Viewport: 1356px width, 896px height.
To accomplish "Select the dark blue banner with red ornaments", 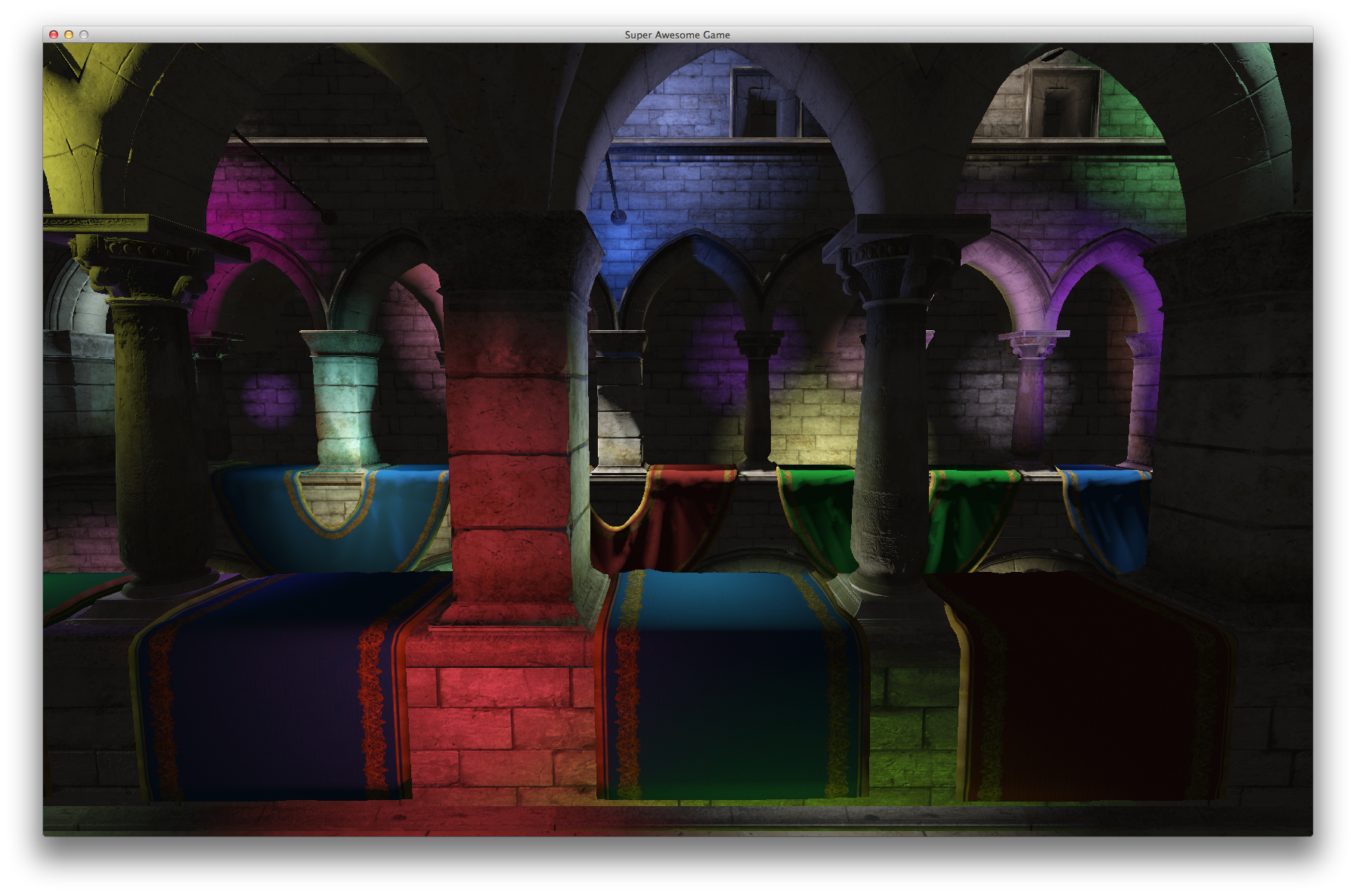I will click(x=272, y=687).
